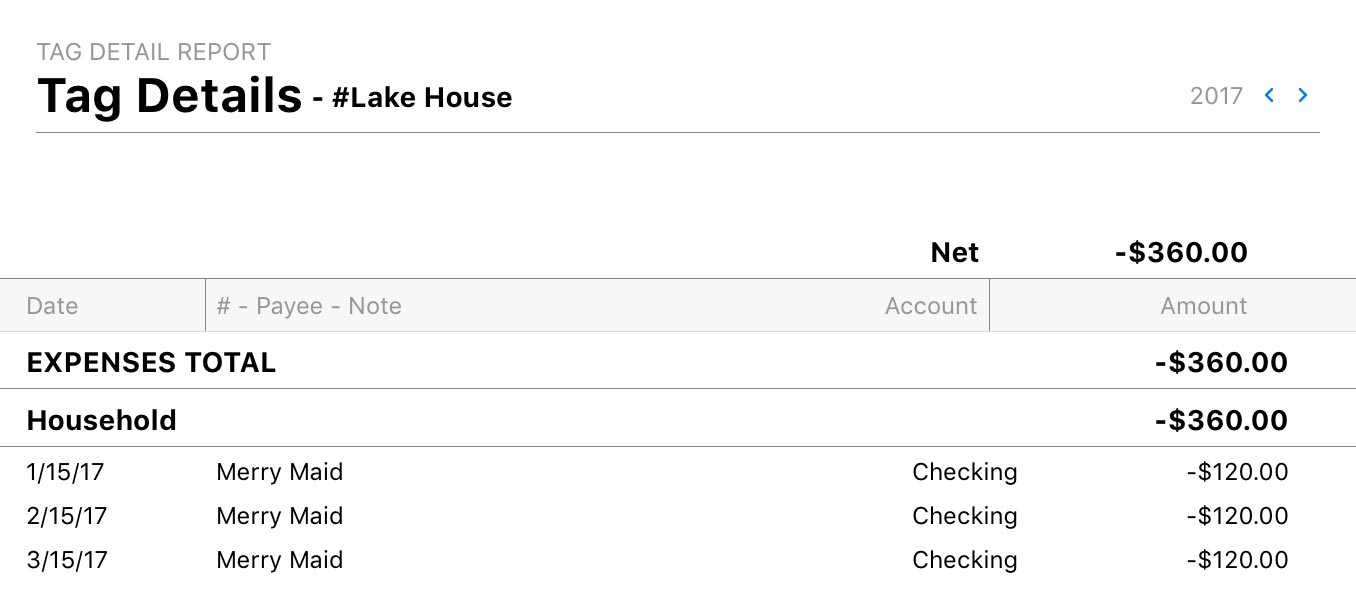1356x614 pixels.
Task: Open the 1/15/17 Merry Maid transaction
Action: [x=280, y=472]
